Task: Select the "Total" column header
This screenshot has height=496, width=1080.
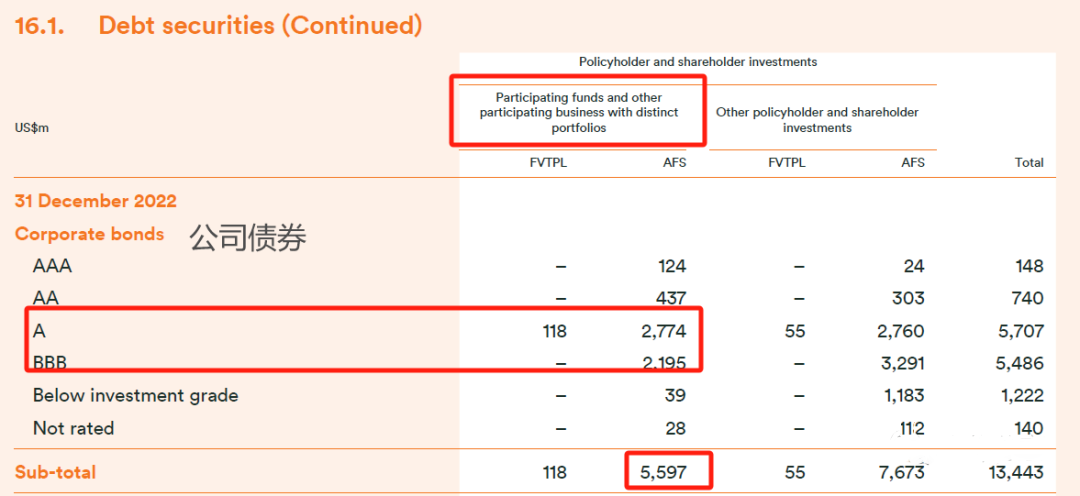Action: click(x=1029, y=162)
